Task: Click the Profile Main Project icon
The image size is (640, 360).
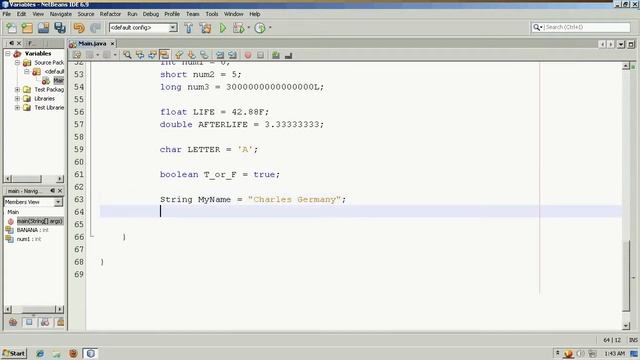Action: point(260,28)
